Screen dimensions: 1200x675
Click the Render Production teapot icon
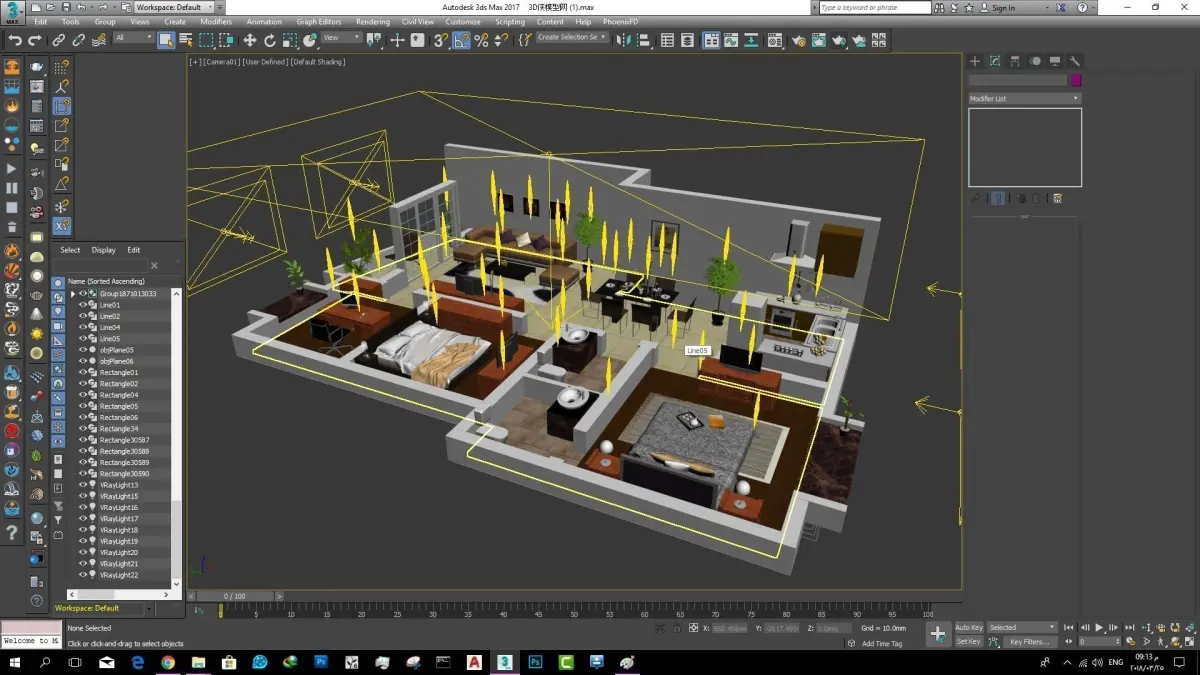pos(838,40)
